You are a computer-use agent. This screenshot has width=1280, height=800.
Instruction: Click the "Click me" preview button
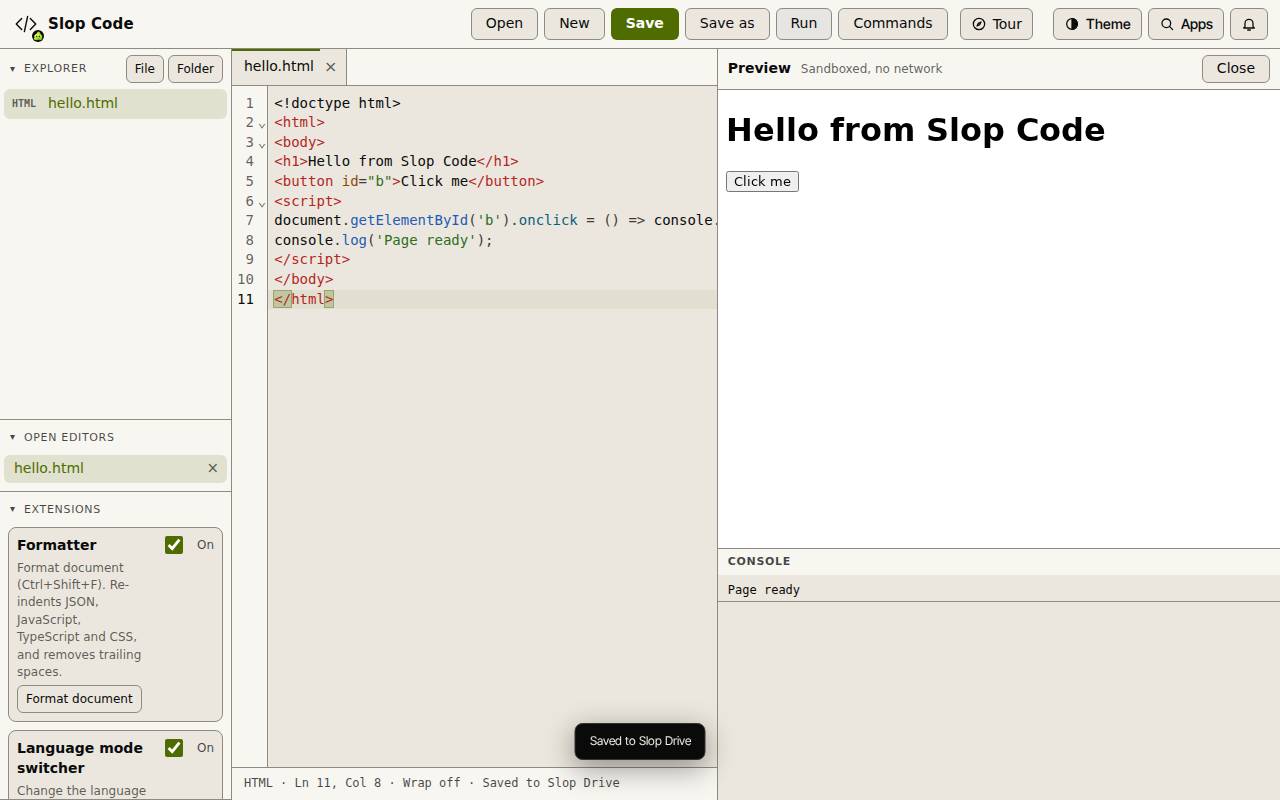point(762,181)
